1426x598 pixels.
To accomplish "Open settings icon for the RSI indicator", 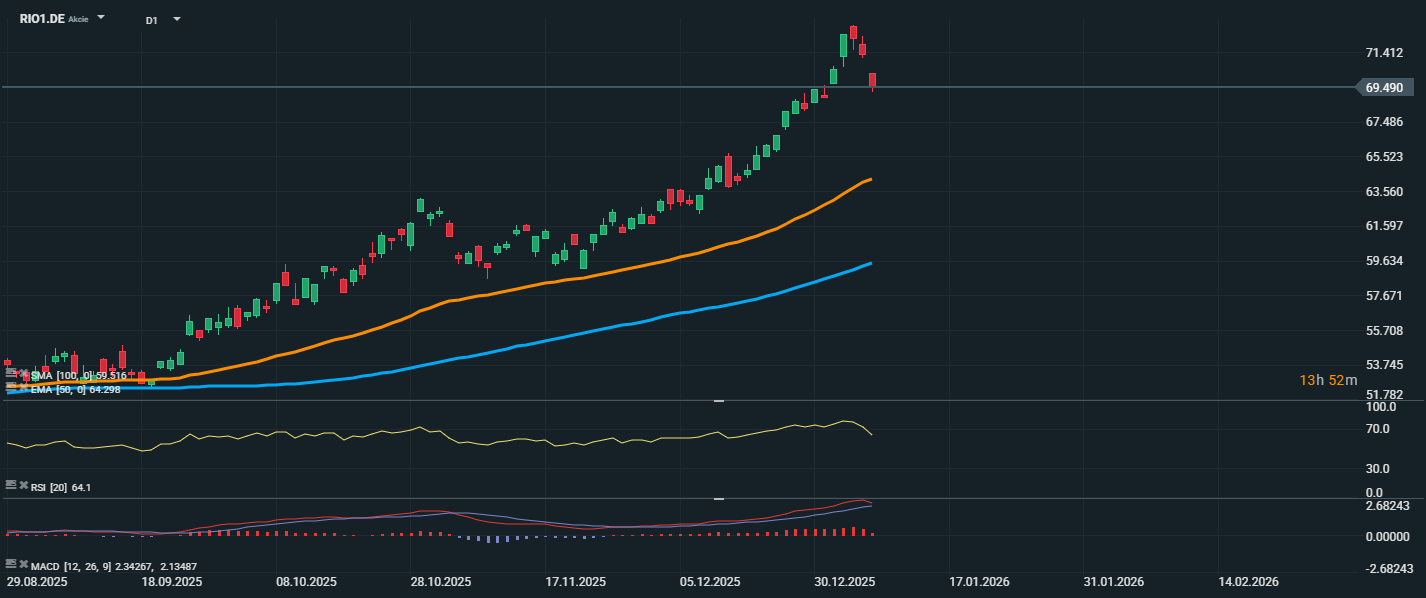I will coord(11,485).
